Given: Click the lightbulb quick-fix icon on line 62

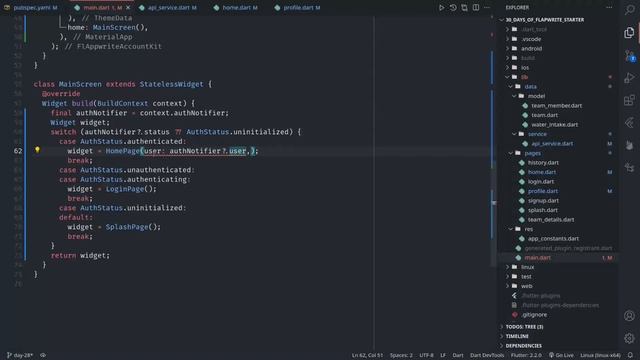Looking at the screenshot, I should click(x=37, y=150).
